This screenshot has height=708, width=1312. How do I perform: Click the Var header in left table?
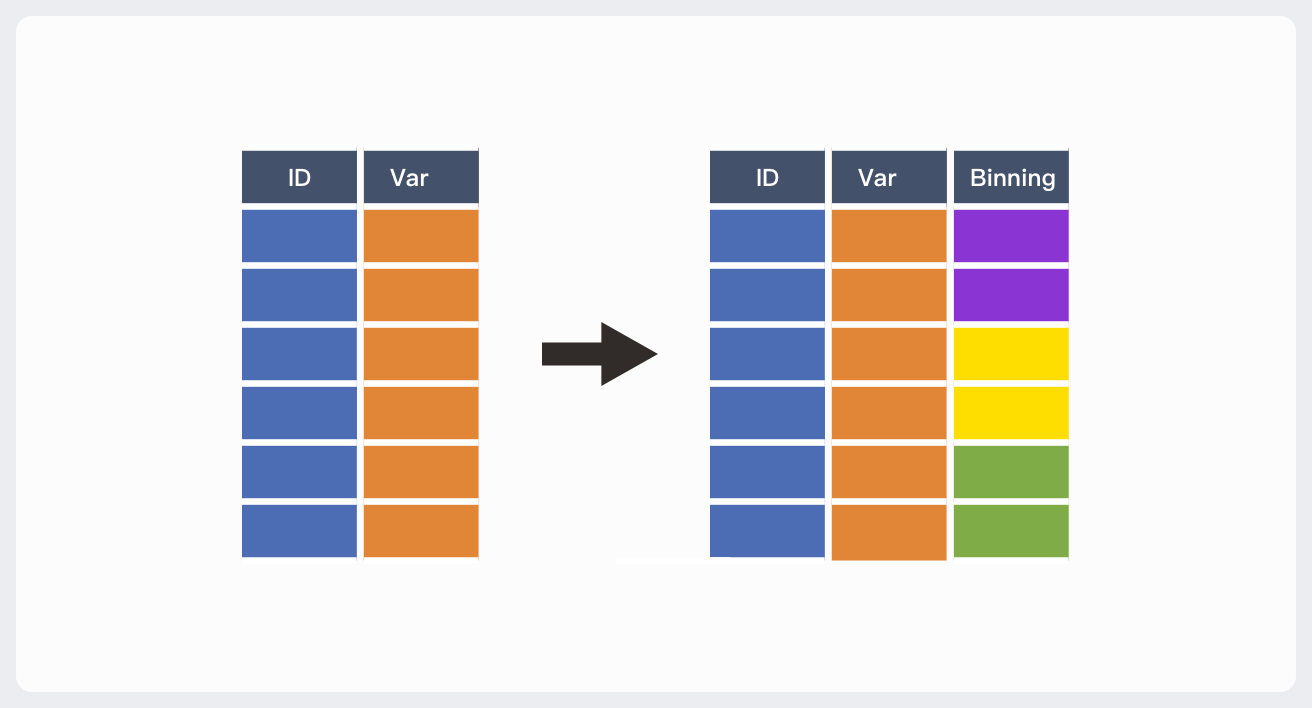(421, 177)
